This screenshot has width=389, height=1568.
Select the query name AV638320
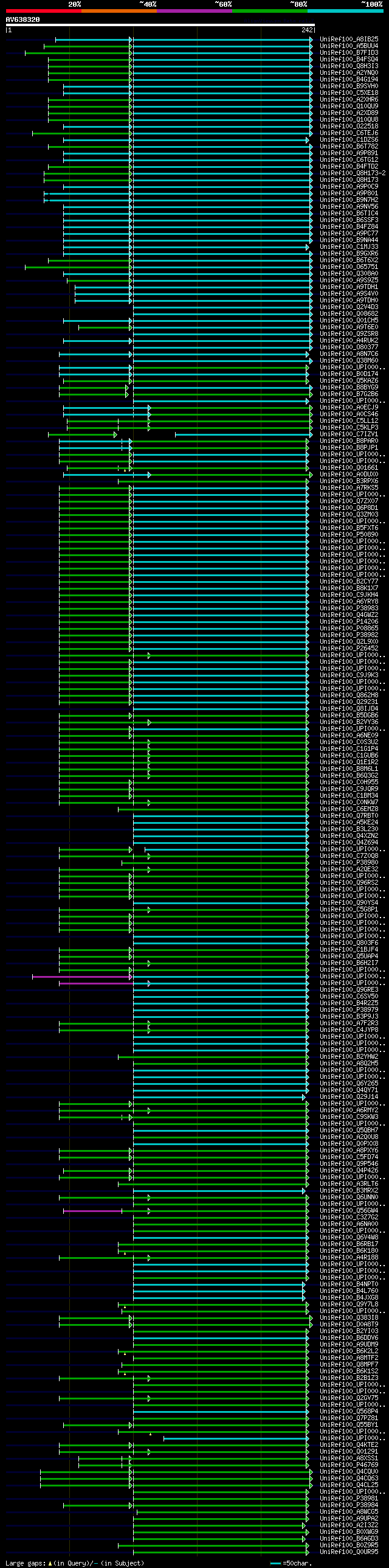pyautogui.click(x=22, y=19)
